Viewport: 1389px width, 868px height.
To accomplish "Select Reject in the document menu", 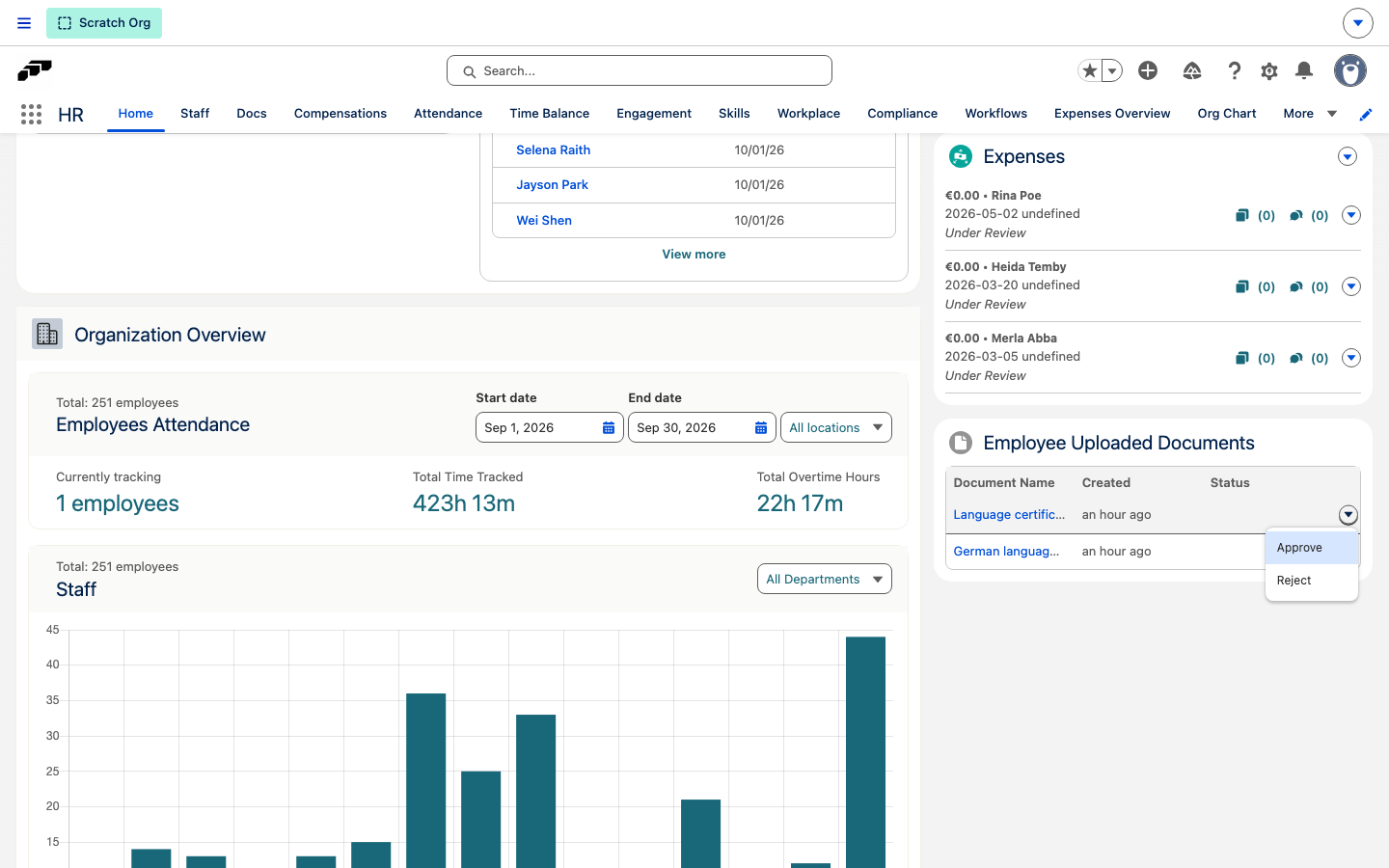I will tap(1312, 581).
